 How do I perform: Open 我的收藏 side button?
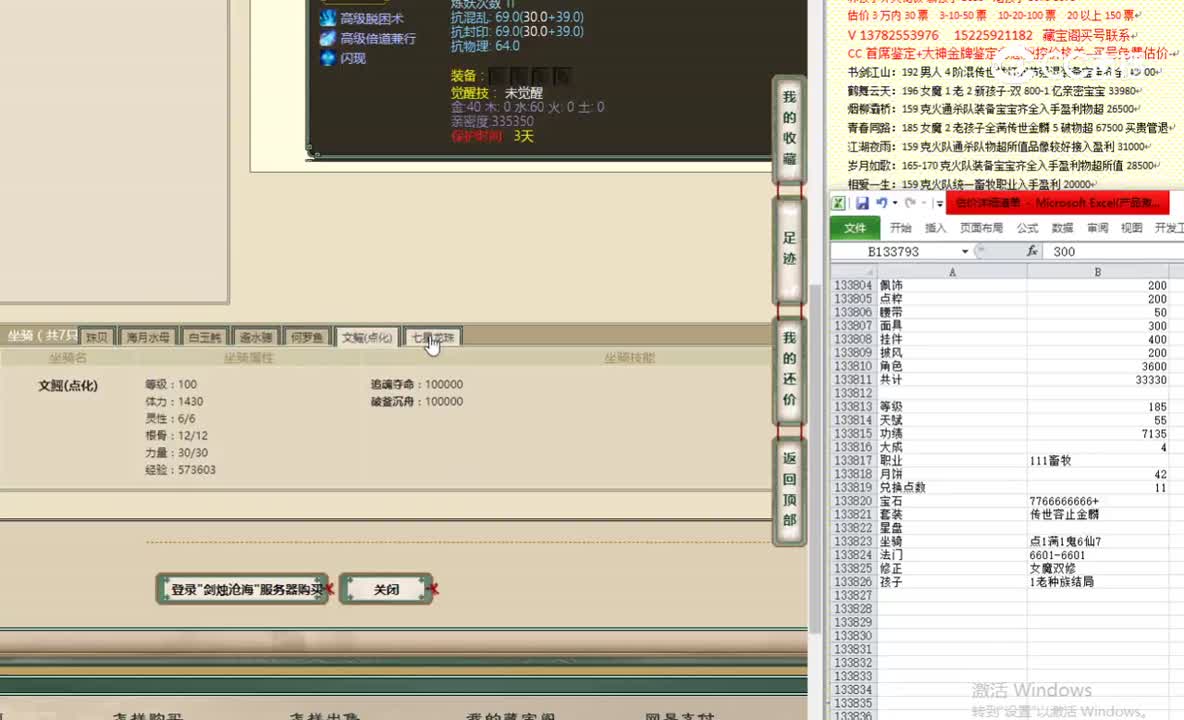[789, 128]
